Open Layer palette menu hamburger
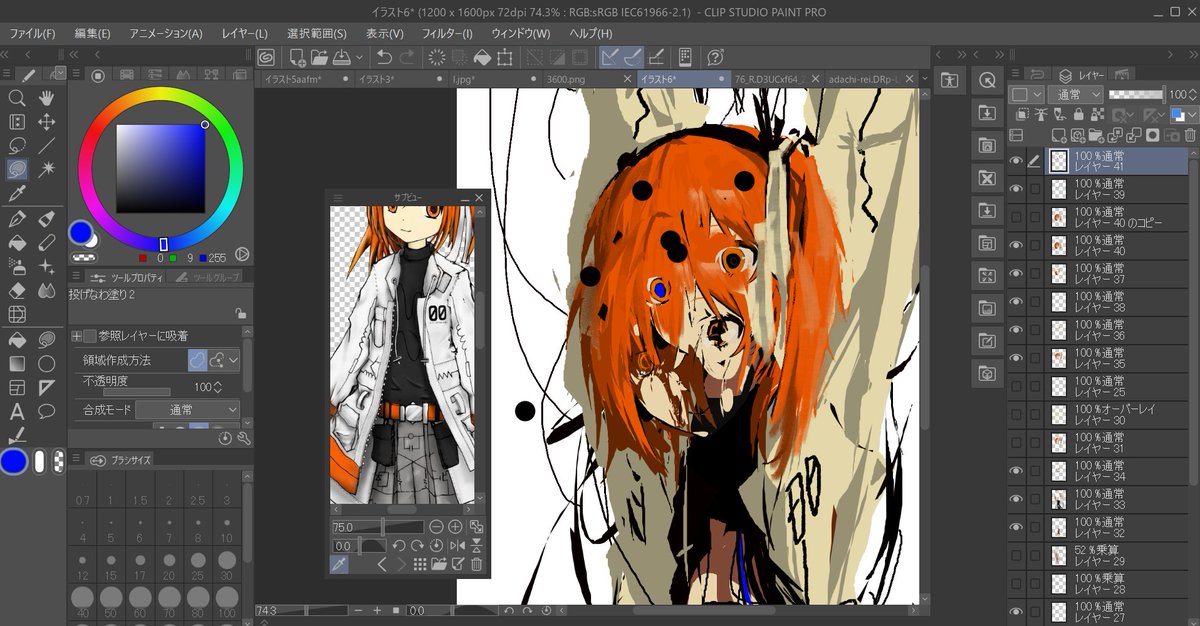The height and width of the screenshot is (626, 1200). [1014, 74]
